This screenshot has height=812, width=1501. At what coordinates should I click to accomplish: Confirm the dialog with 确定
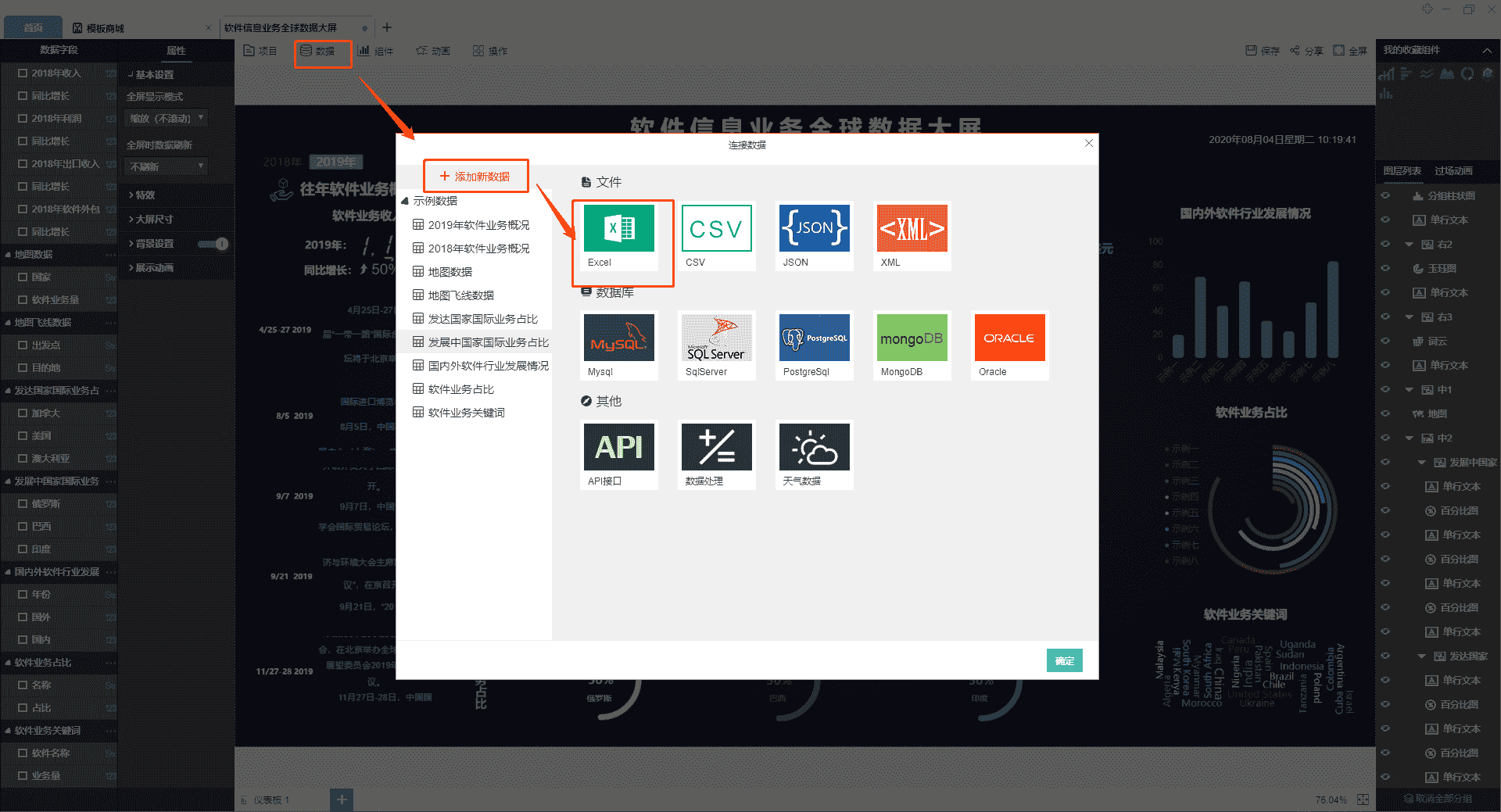pyautogui.click(x=1065, y=660)
